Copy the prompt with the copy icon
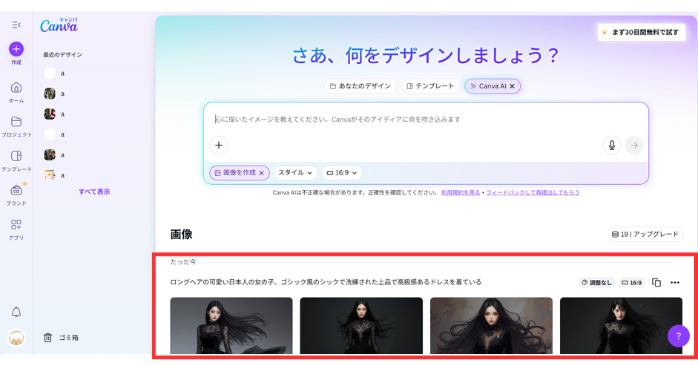This screenshot has height=365, width=698. [656, 283]
